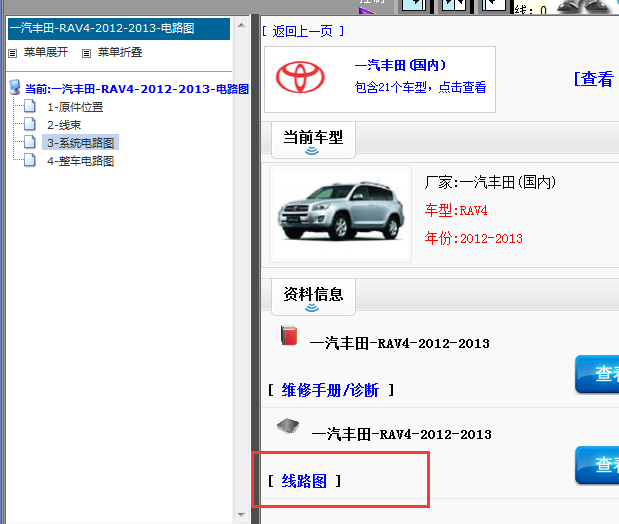Click the 菜单折叠 list icon

point(86,53)
